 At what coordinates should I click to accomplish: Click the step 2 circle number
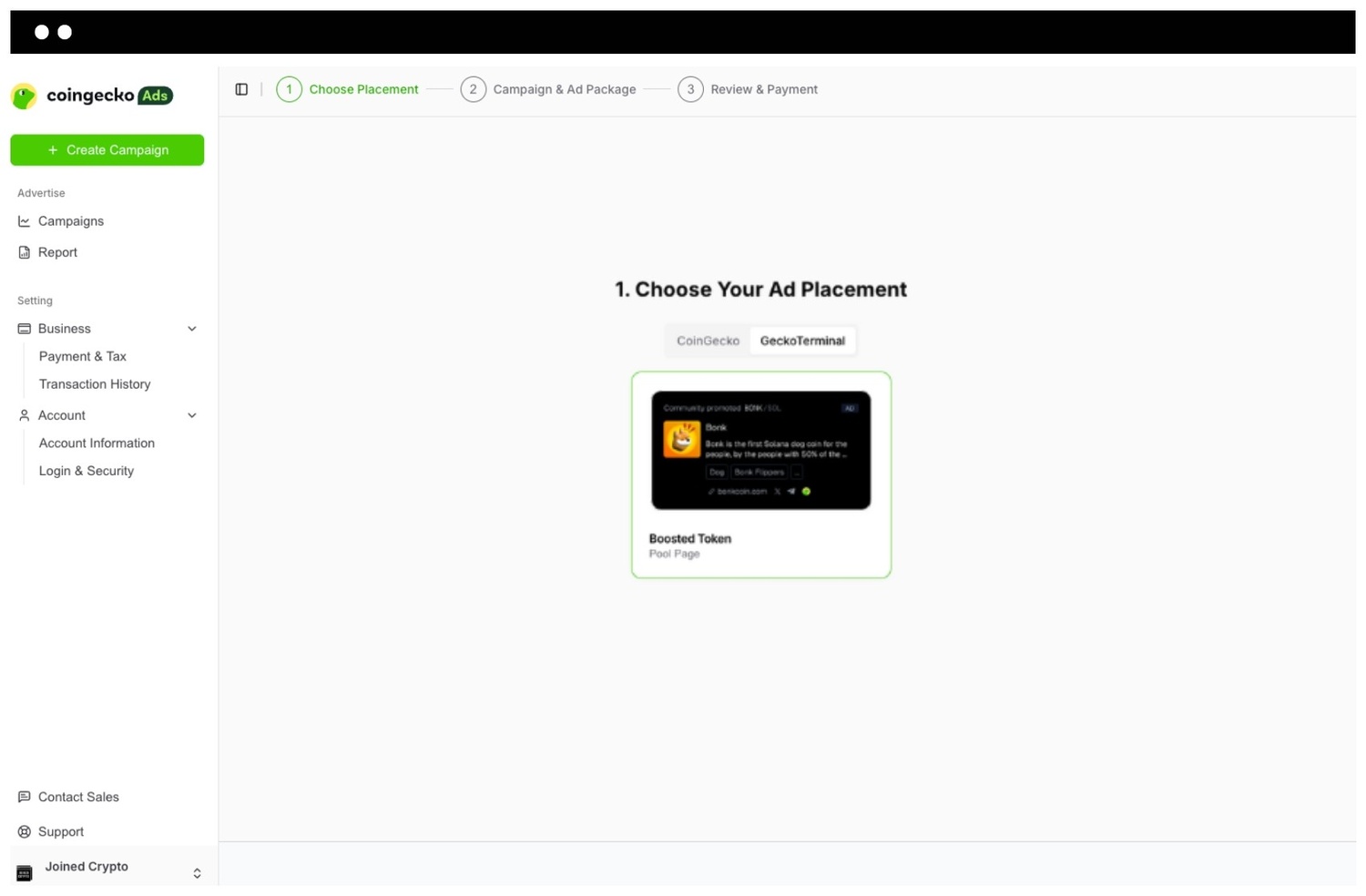473,89
